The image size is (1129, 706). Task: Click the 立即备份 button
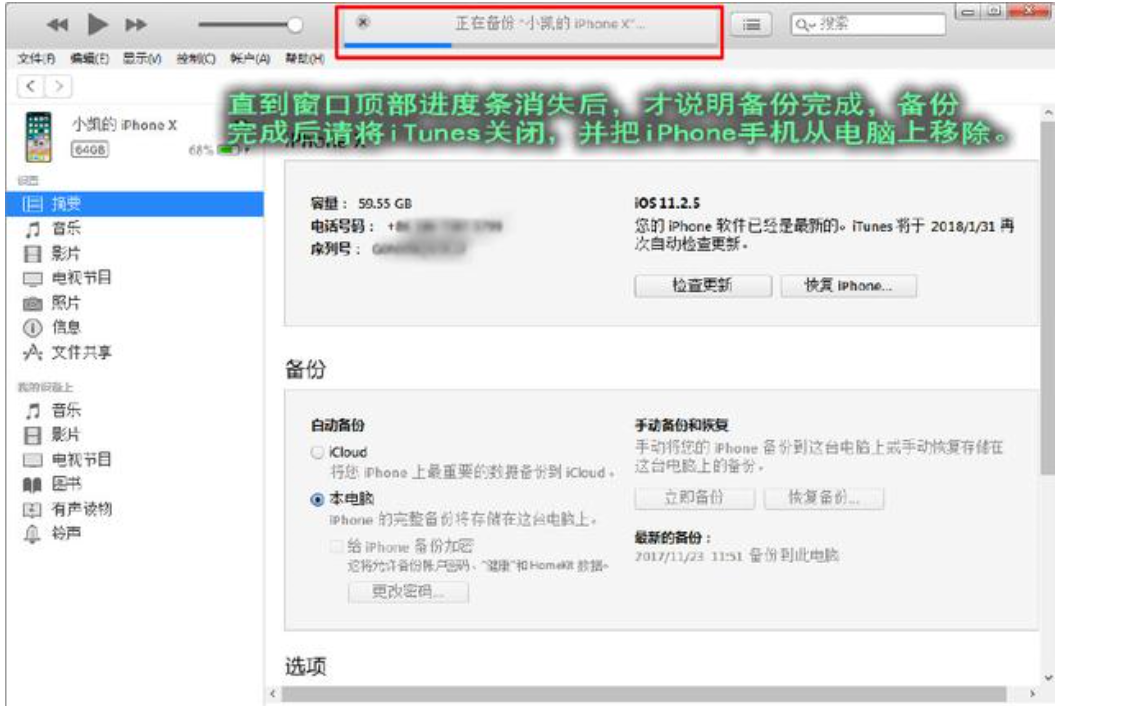click(694, 497)
